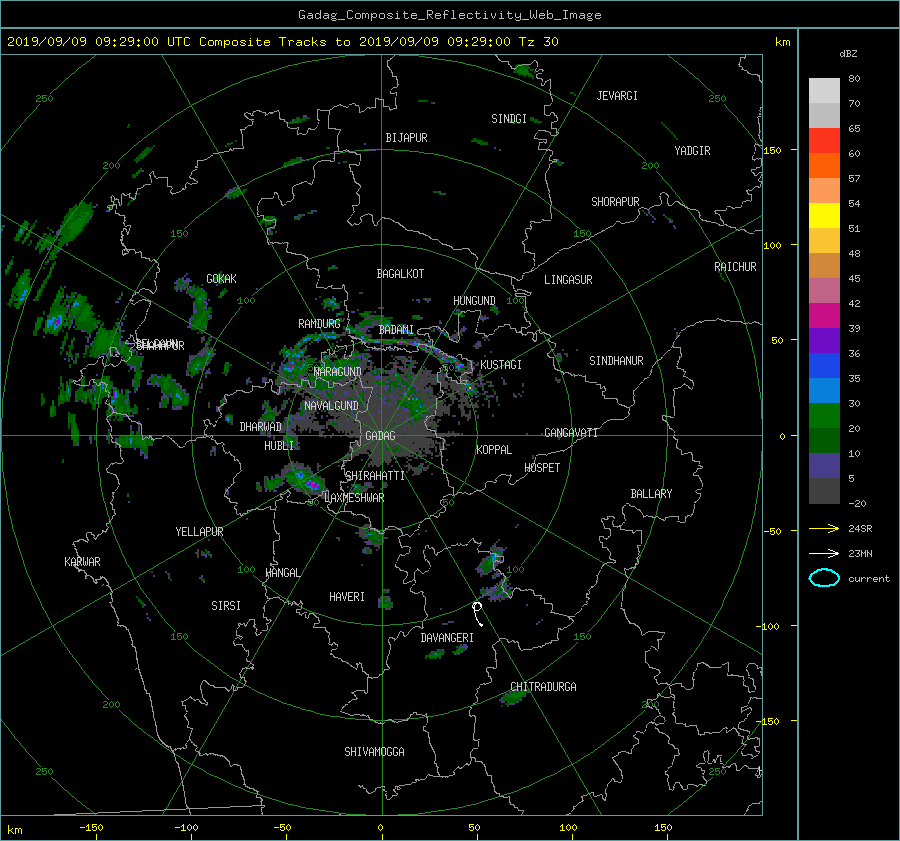Click the cyan current ellipse legend icon

point(824,578)
